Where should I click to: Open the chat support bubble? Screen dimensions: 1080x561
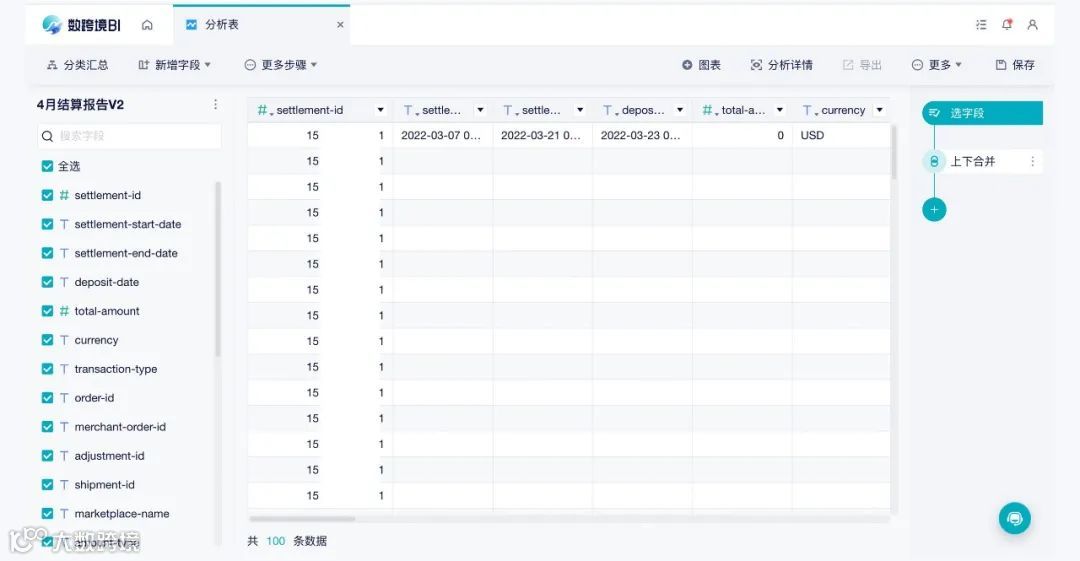(x=1015, y=518)
